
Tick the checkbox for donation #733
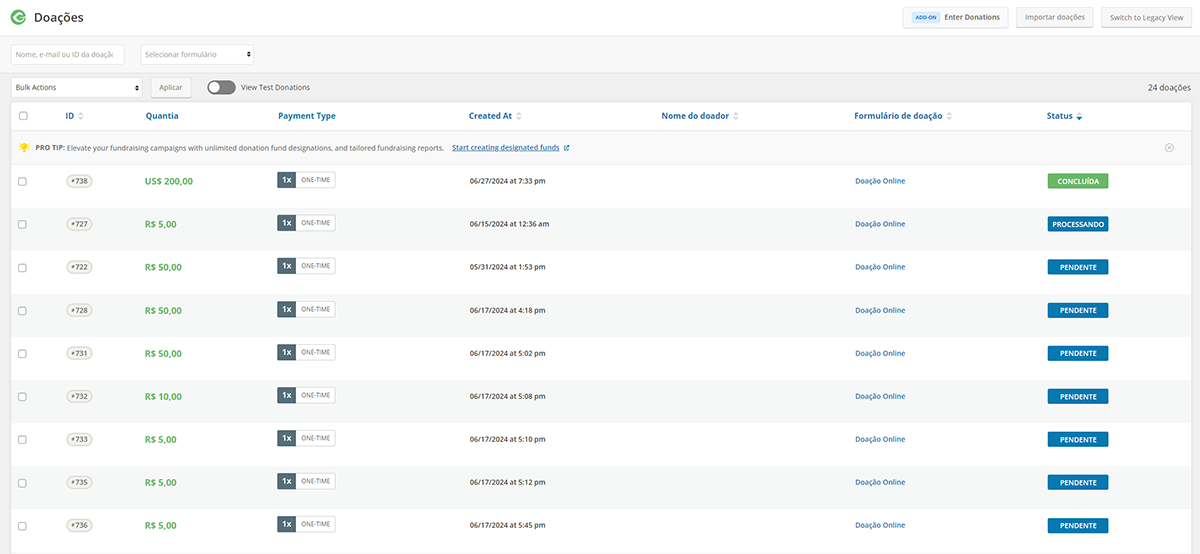(x=23, y=440)
